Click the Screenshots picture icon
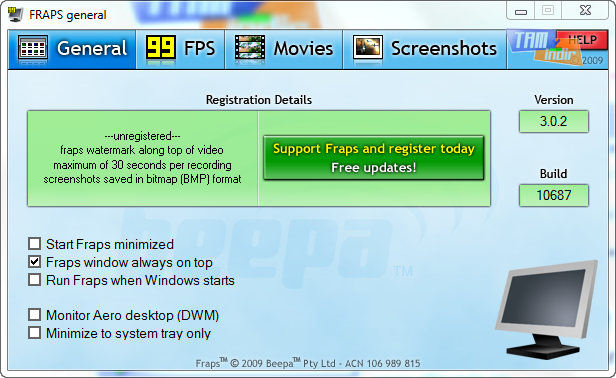The width and height of the screenshot is (616, 378). click(x=368, y=48)
